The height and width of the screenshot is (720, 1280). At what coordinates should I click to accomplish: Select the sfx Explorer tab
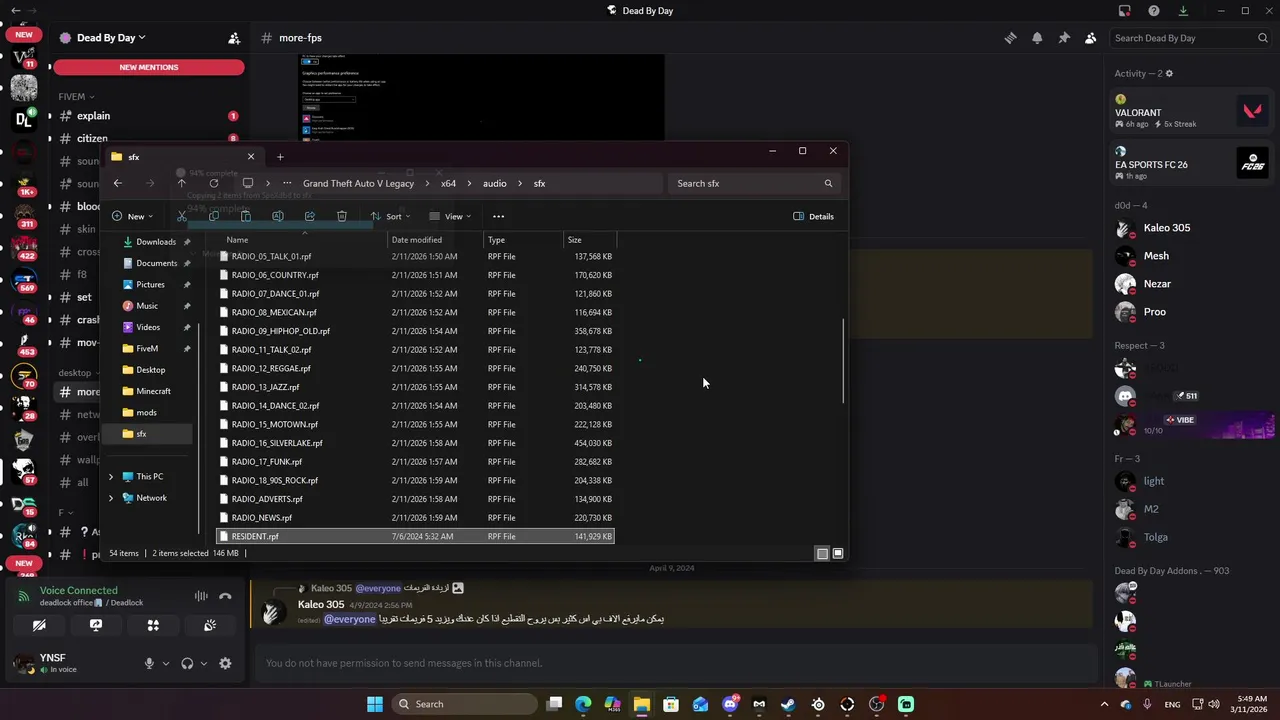click(185, 157)
